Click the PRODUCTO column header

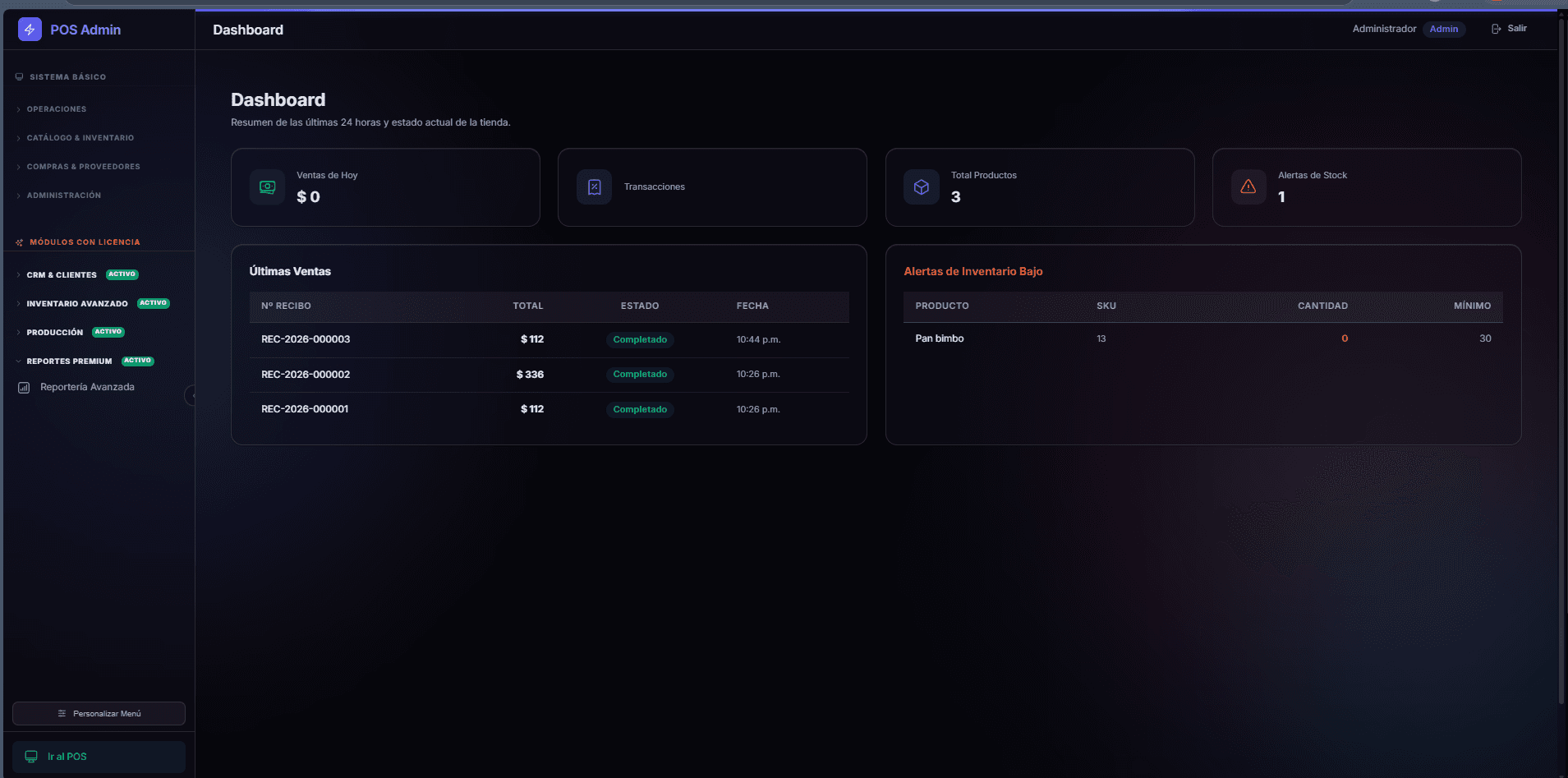coord(942,306)
